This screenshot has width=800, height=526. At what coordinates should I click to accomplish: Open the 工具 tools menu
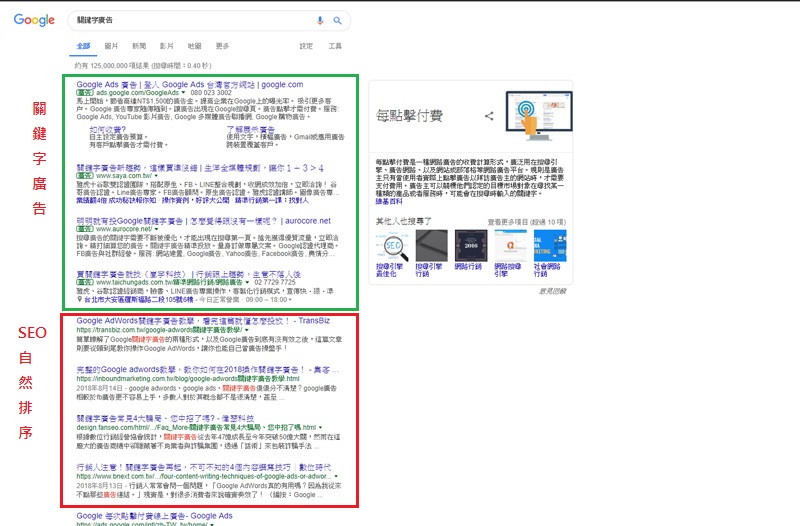[335, 46]
